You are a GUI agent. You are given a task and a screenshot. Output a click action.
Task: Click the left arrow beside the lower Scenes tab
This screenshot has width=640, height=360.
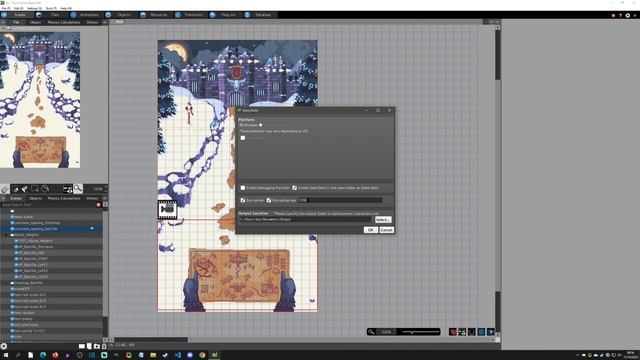click(3, 198)
